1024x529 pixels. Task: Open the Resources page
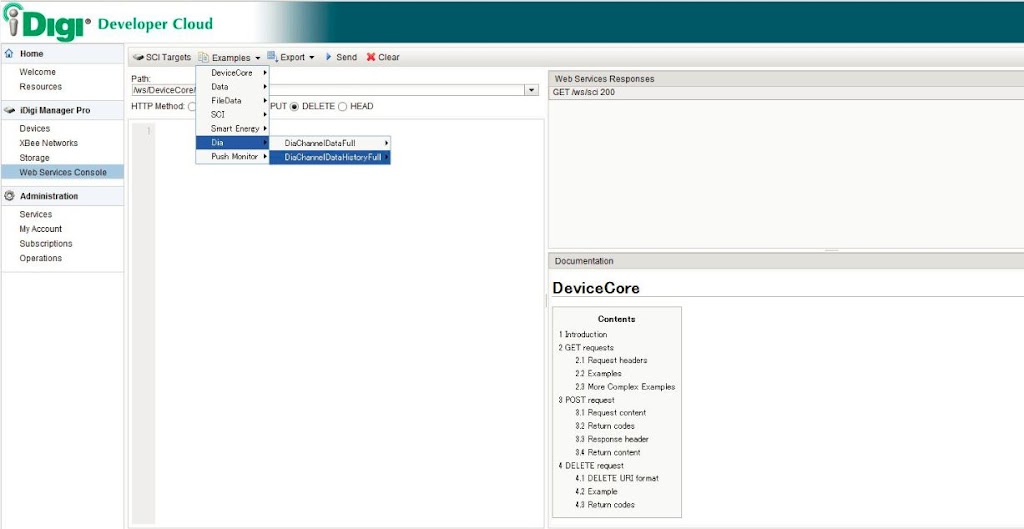point(40,86)
